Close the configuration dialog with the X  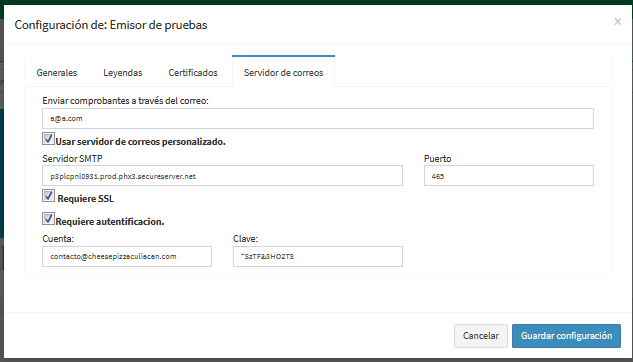coord(618,22)
